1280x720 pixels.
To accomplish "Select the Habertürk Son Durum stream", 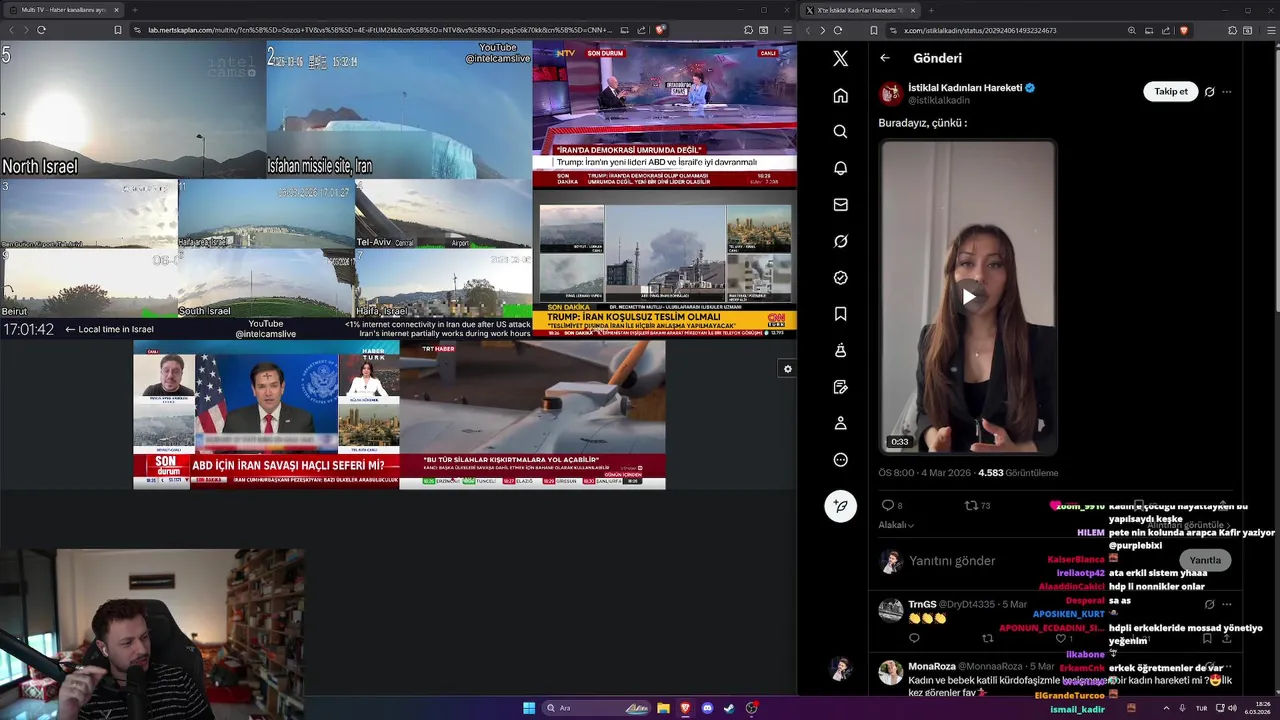I will pos(266,415).
